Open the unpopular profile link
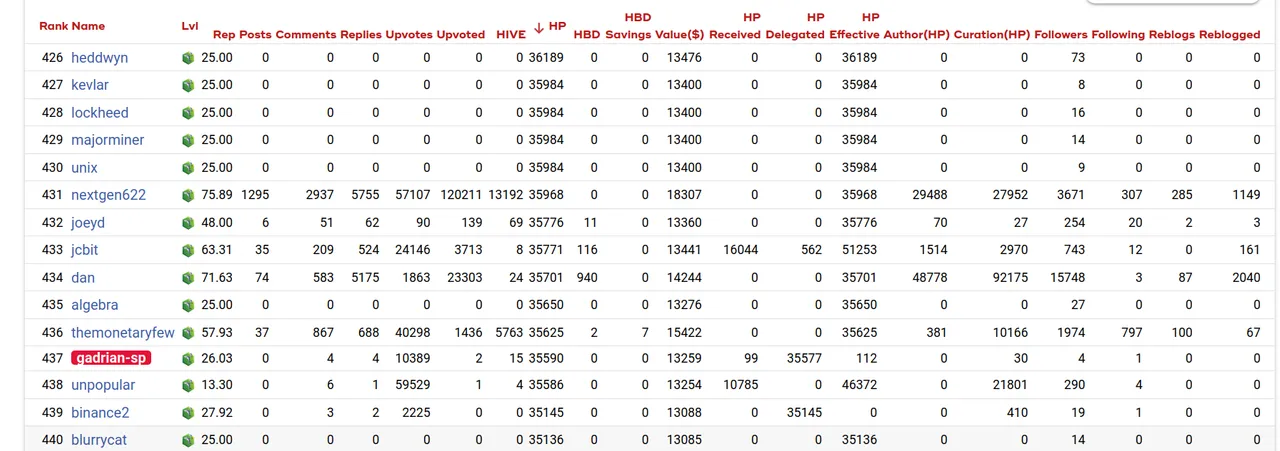This screenshot has height=451, width=1280. tap(104, 385)
